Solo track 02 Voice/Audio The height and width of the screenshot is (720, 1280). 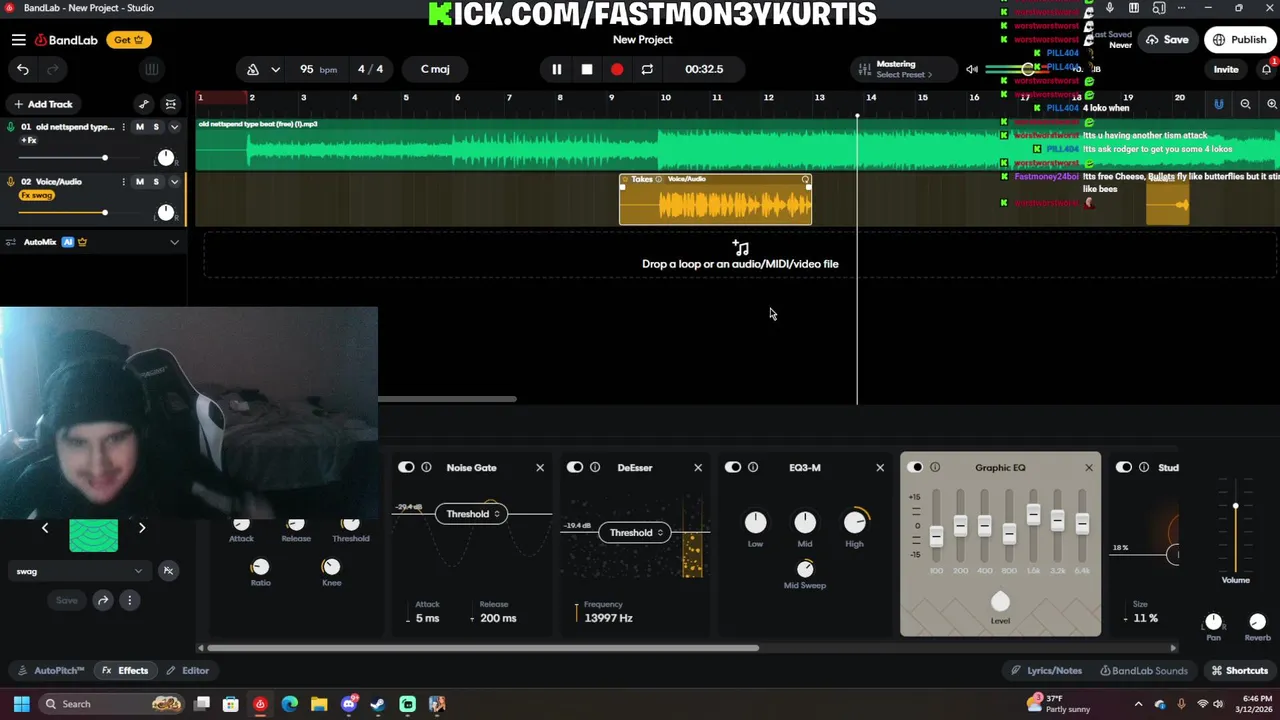(156, 182)
